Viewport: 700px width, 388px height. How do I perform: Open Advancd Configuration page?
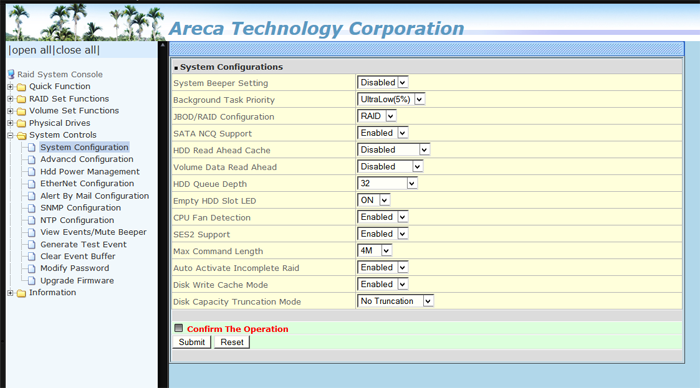[x=87, y=159]
